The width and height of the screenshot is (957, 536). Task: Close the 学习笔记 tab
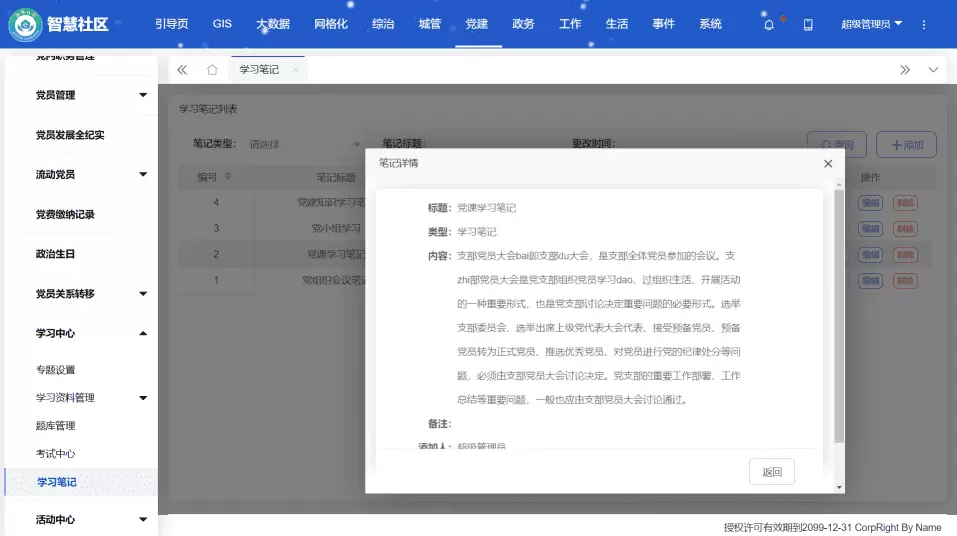295,70
